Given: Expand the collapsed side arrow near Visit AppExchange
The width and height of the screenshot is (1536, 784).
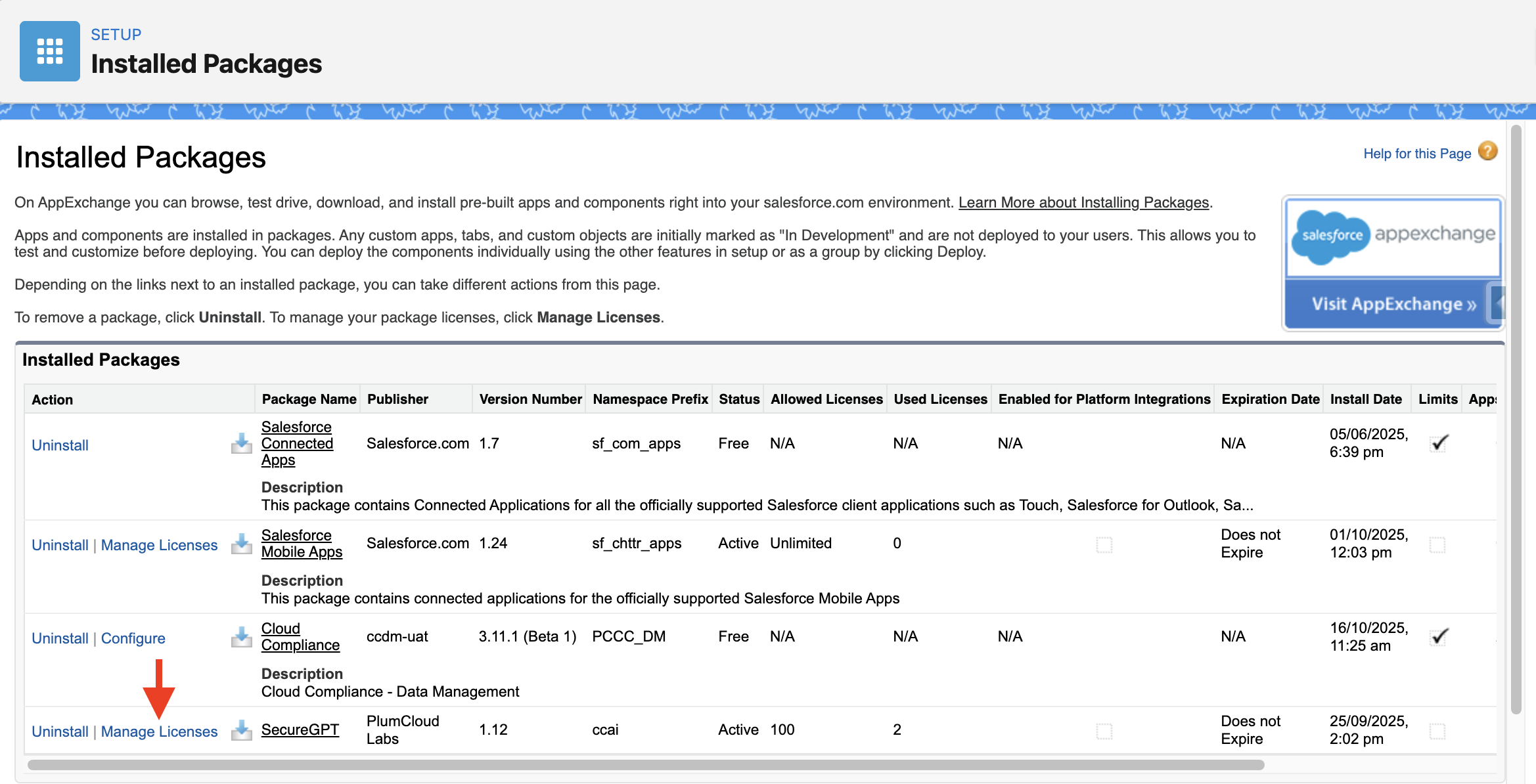Looking at the screenshot, I should pos(1498,303).
